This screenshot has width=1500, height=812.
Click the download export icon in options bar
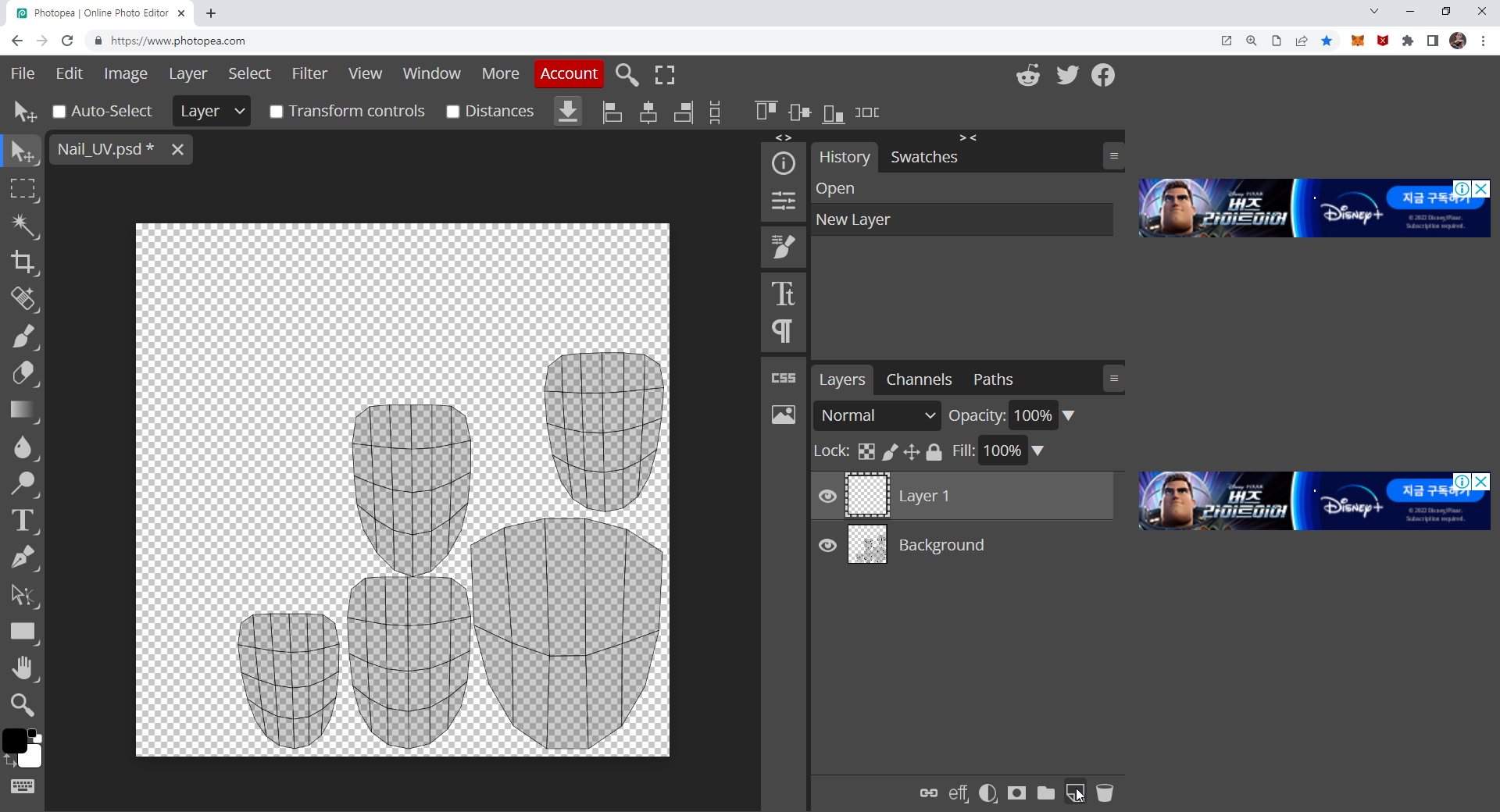pos(568,112)
